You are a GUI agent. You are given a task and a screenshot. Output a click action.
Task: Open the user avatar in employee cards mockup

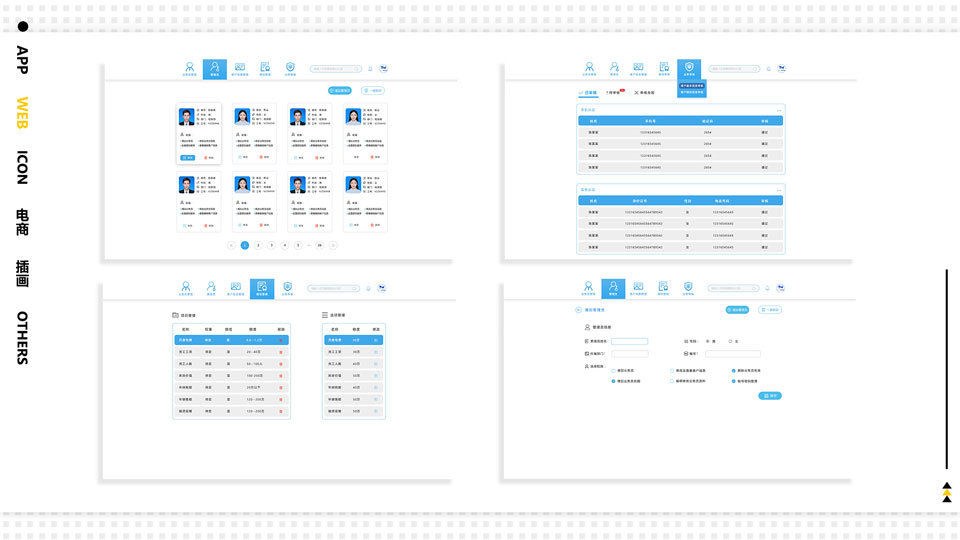[383, 69]
